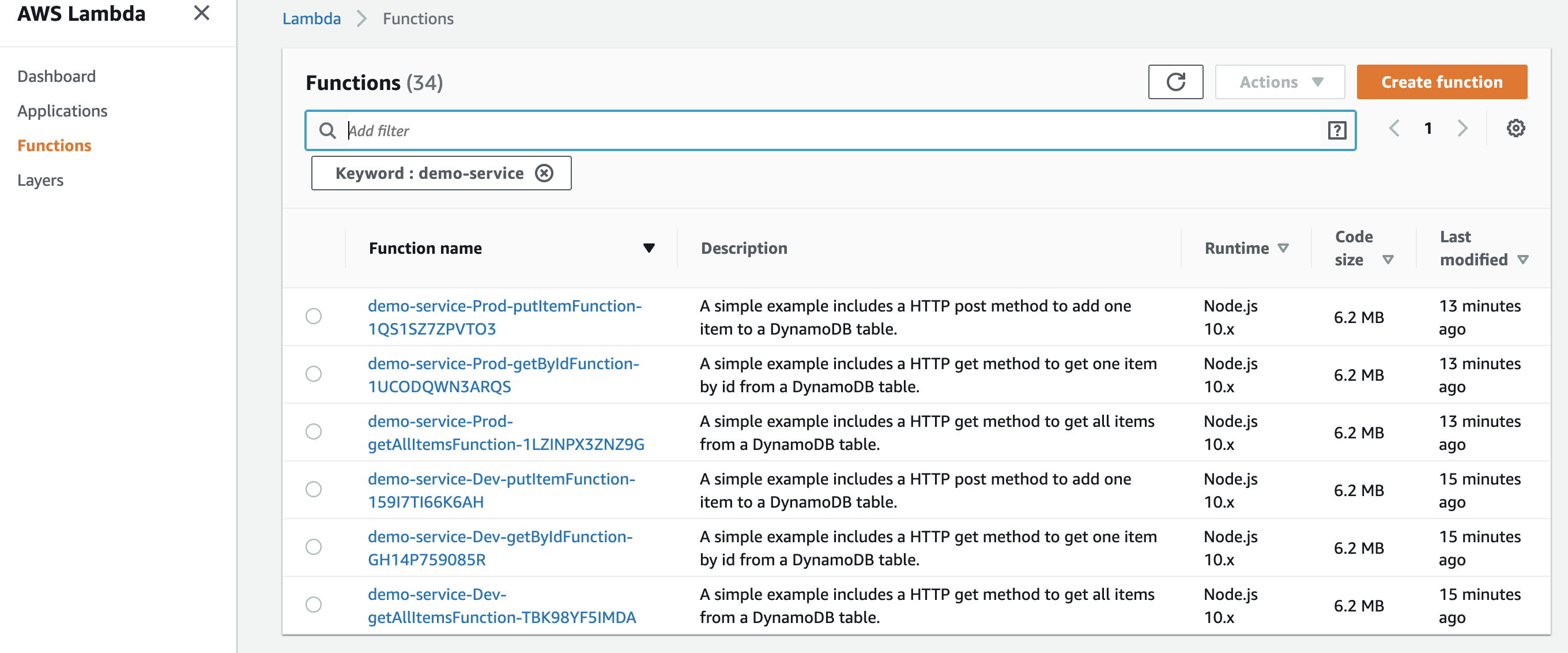
Task: Open Applications in sidebar
Action: [x=62, y=111]
